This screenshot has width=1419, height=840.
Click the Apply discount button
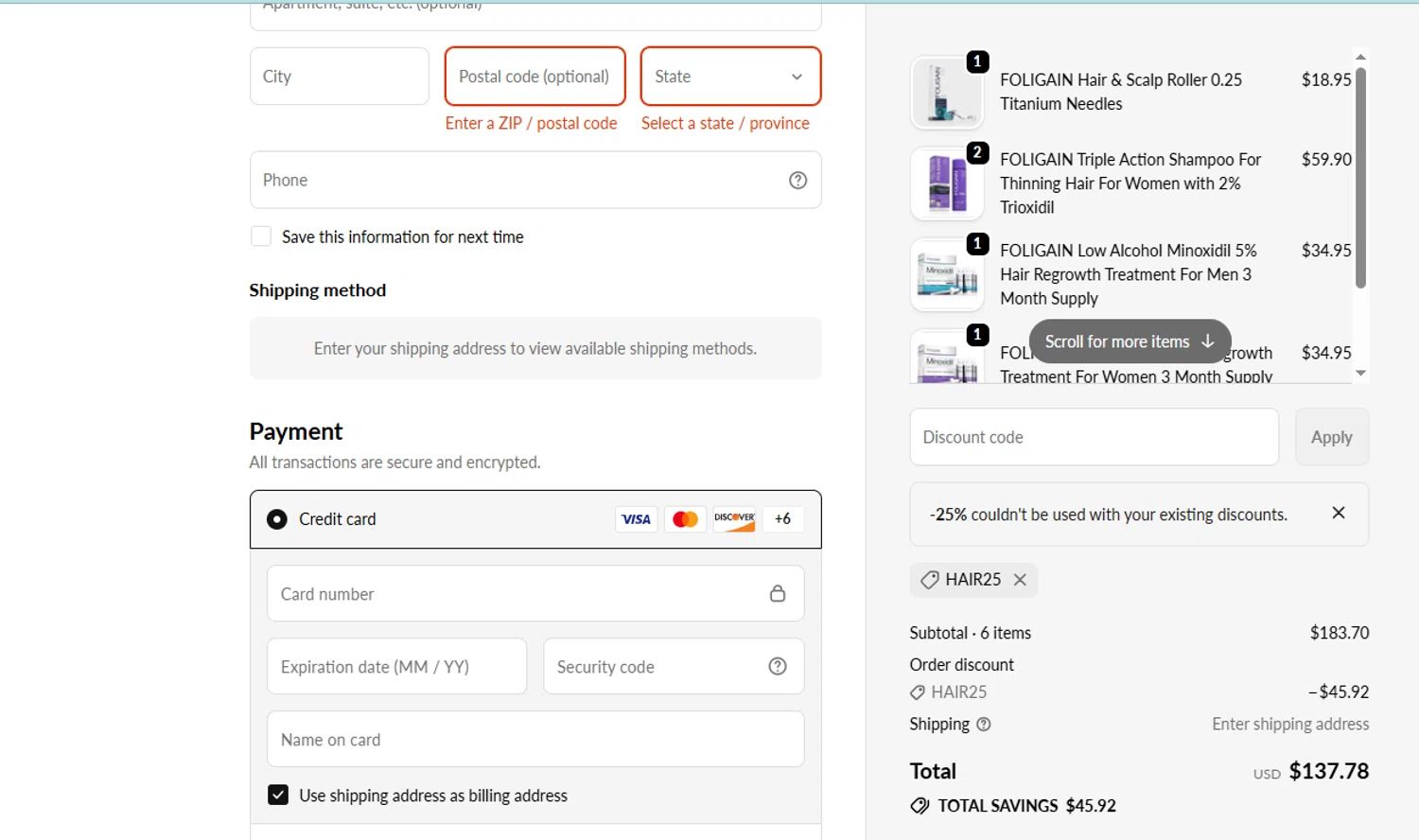[x=1331, y=437]
